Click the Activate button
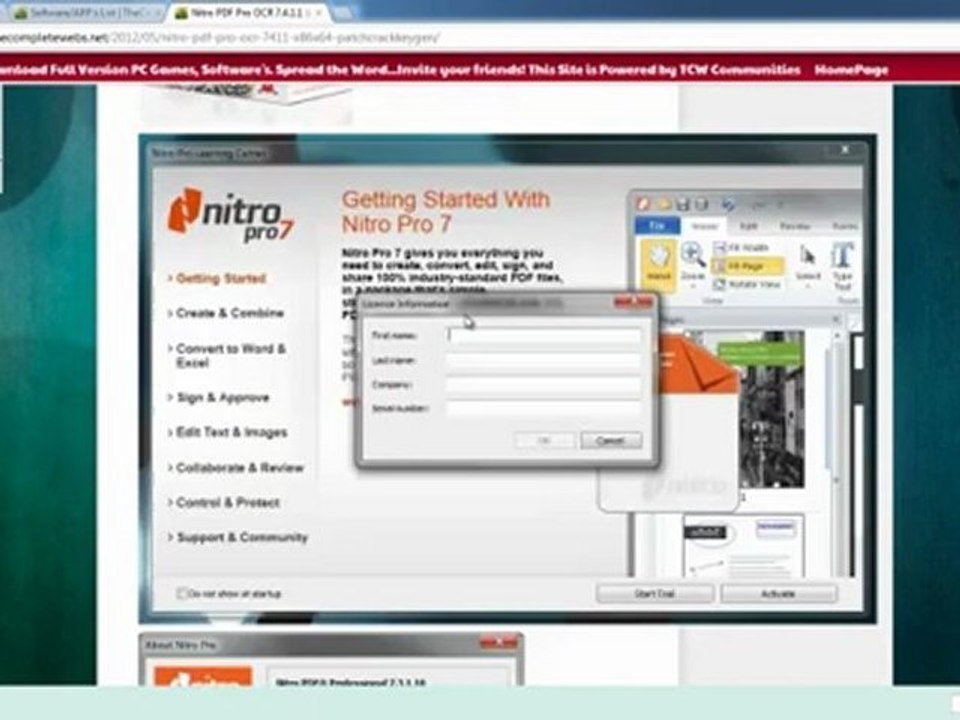The width and height of the screenshot is (960, 720). [x=778, y=594]
